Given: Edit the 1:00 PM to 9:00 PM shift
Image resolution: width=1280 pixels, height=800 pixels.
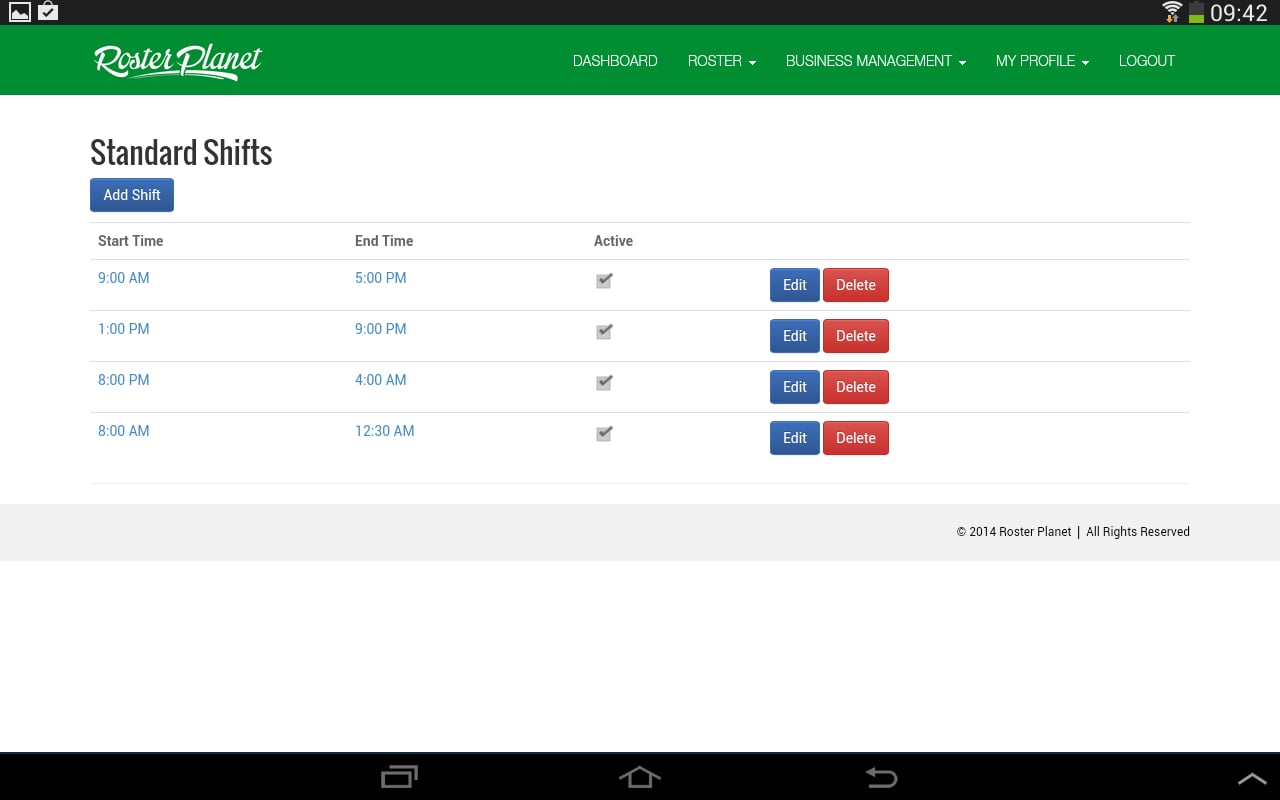Looking at the screenshot, I should tap(795, 336).
